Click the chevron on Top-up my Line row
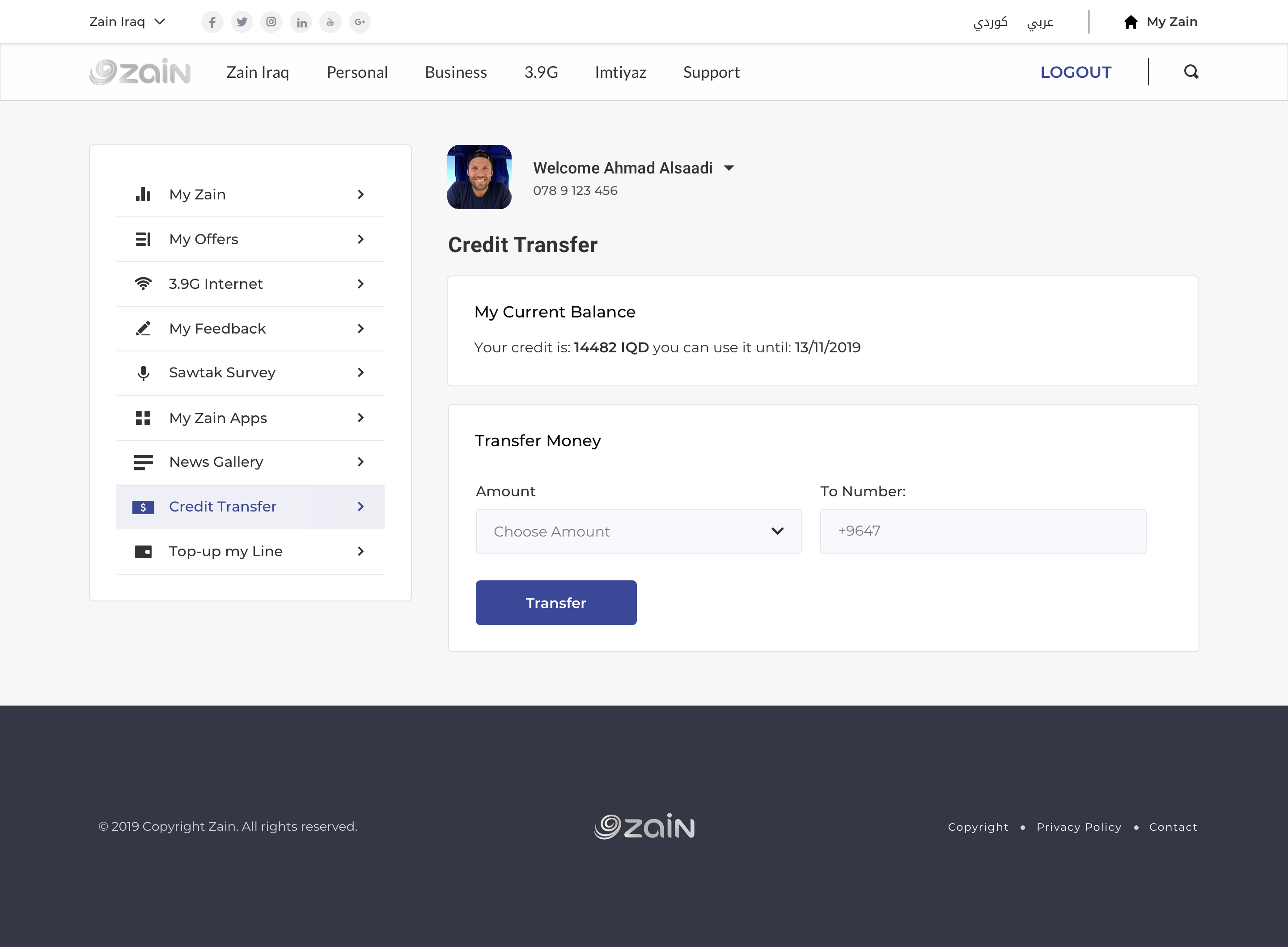 [x=360, y=551]
